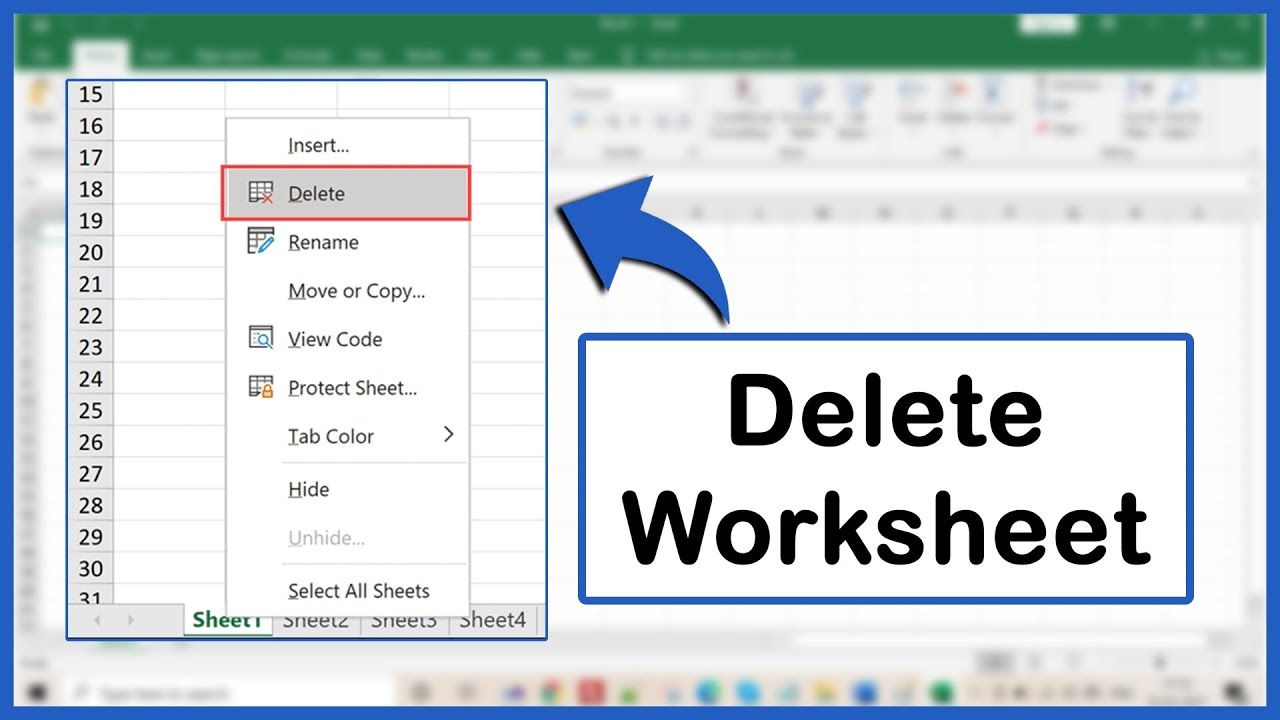The image size is (1280, 720).
Task: Choose Insert... from the context menu
Action: click(x=318, y=145)
